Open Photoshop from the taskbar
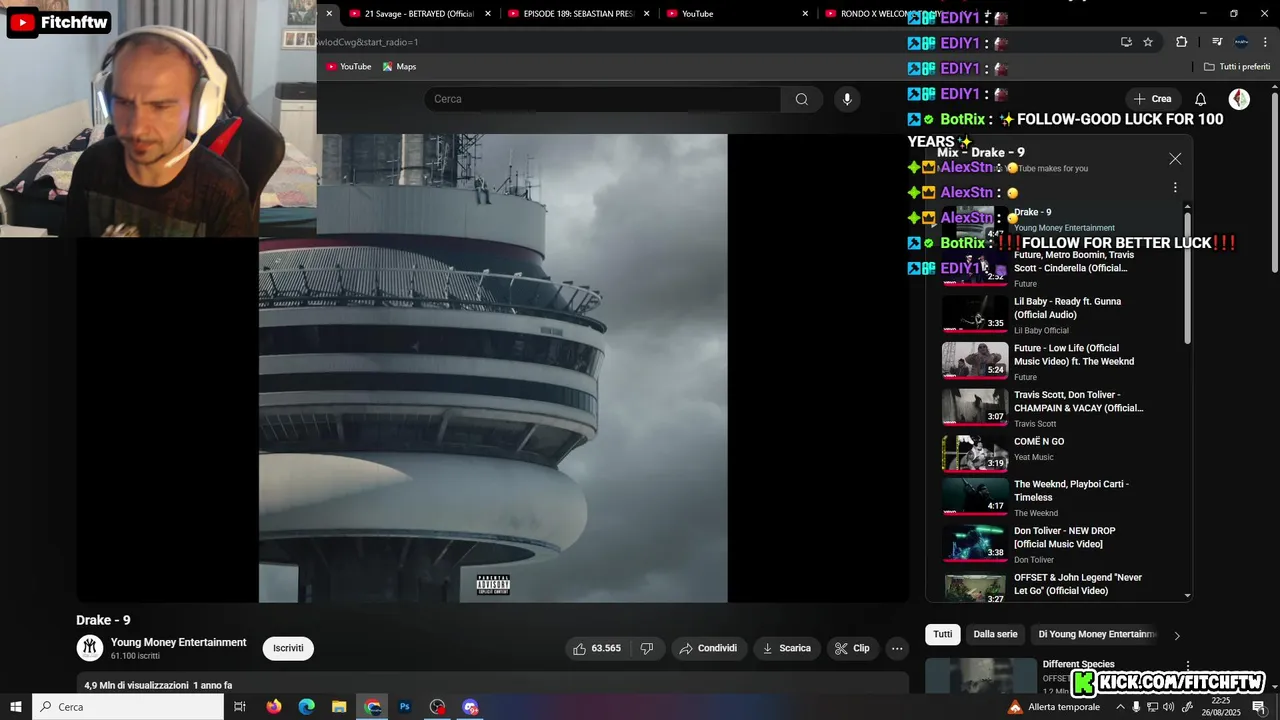This screenshot has width=1280, height=720. point(405,707)
